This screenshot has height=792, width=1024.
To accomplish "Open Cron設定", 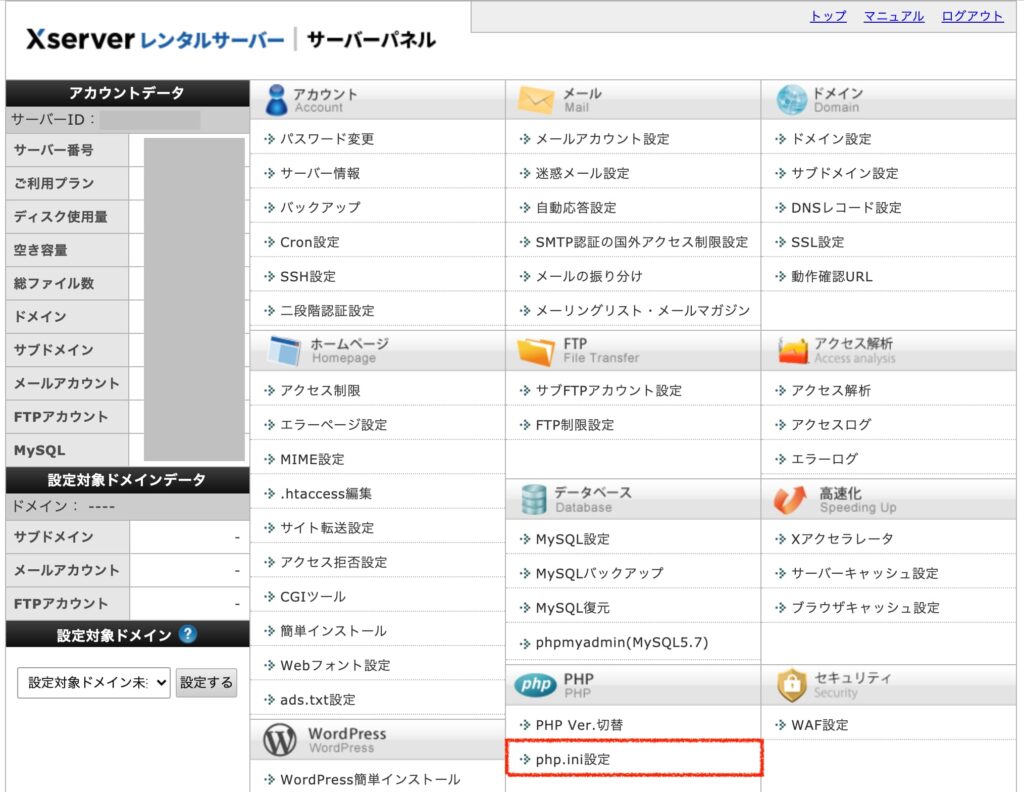I will pos(310,242).
